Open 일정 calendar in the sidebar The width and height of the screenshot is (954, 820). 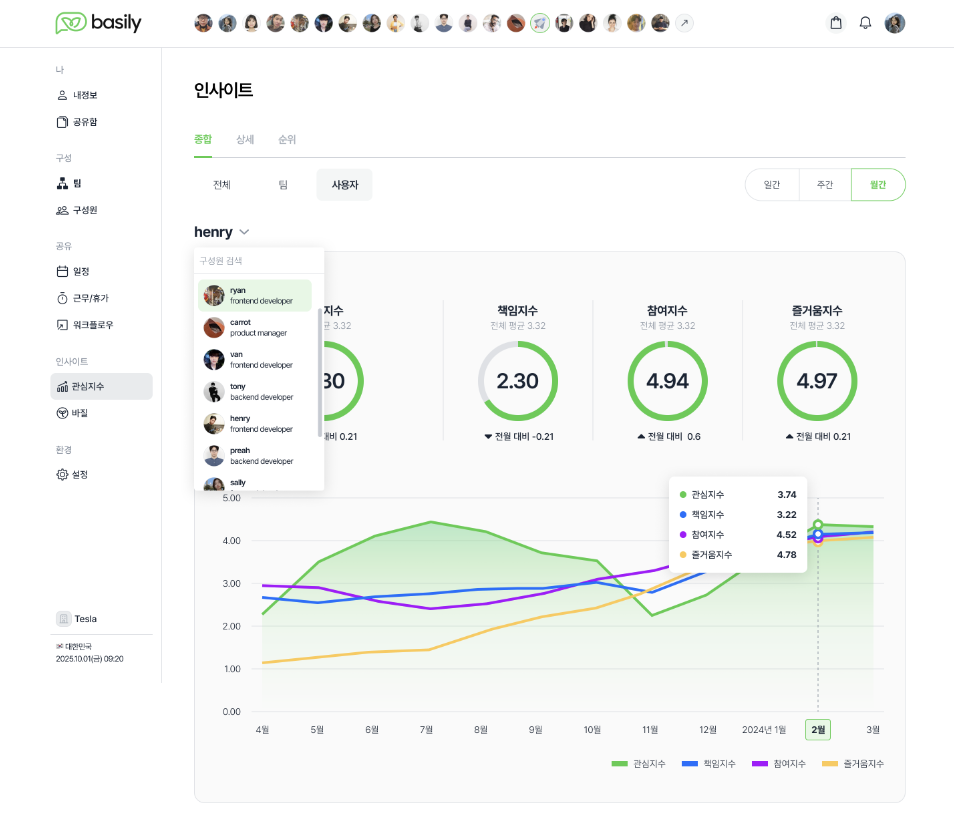(73, 271)
